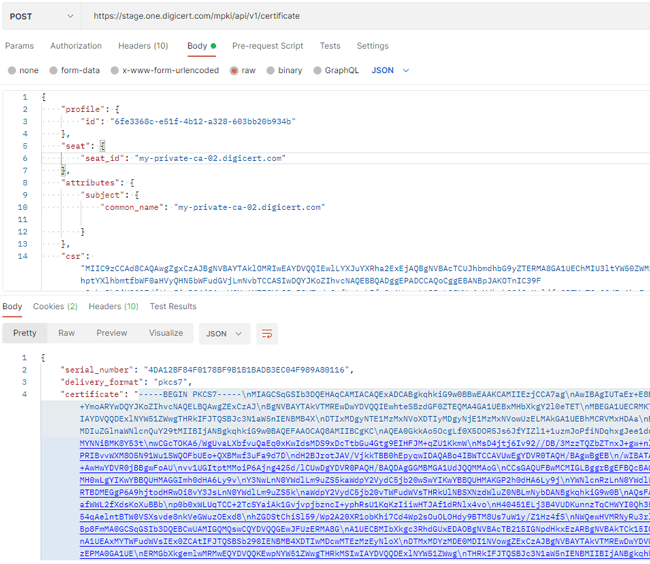Select x-www-form-urlencoded body option

(114, 71)
